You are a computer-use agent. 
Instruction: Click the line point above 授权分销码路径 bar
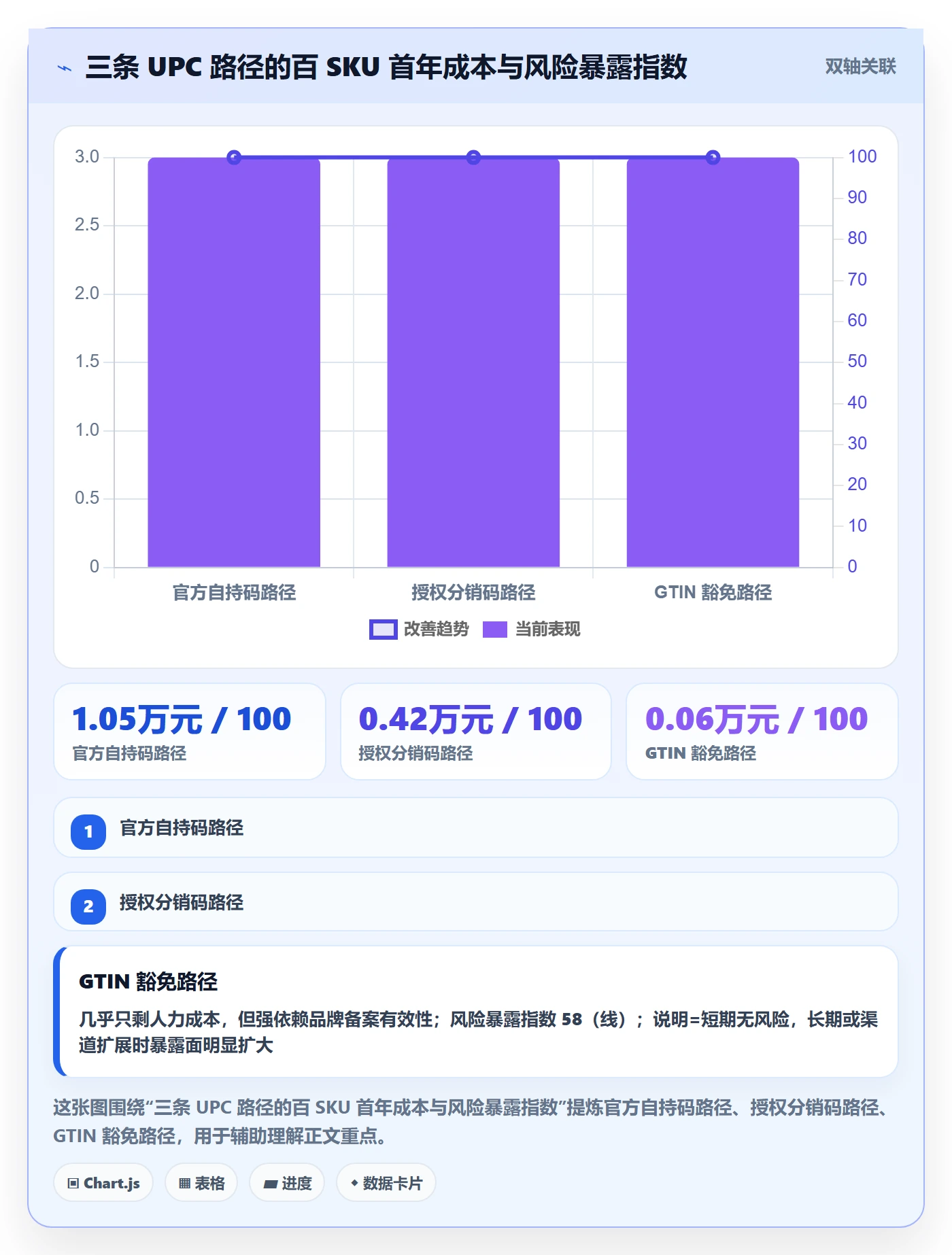coord(473,158)
